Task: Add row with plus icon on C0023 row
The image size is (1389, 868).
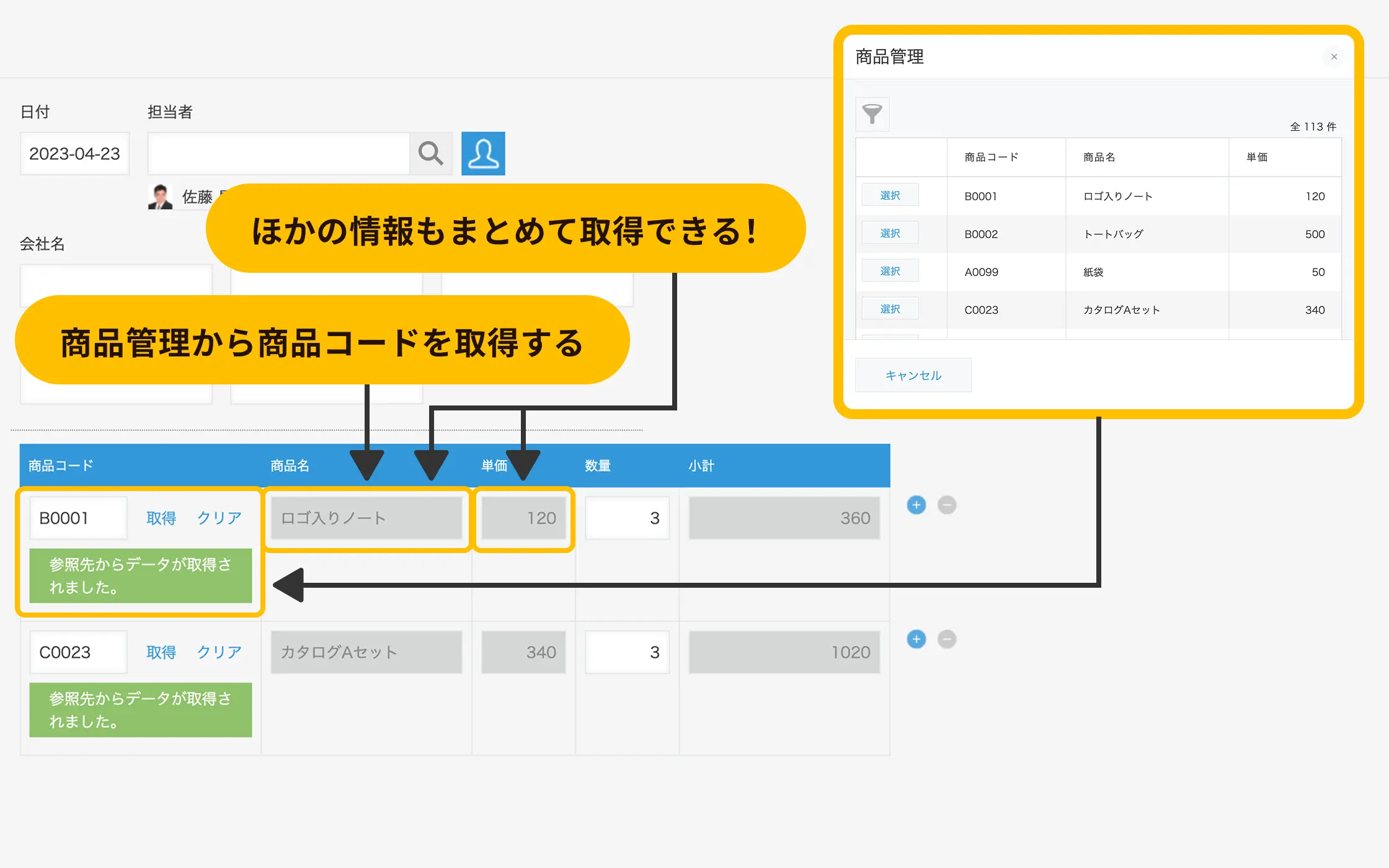Action: [x=916, y=639]
